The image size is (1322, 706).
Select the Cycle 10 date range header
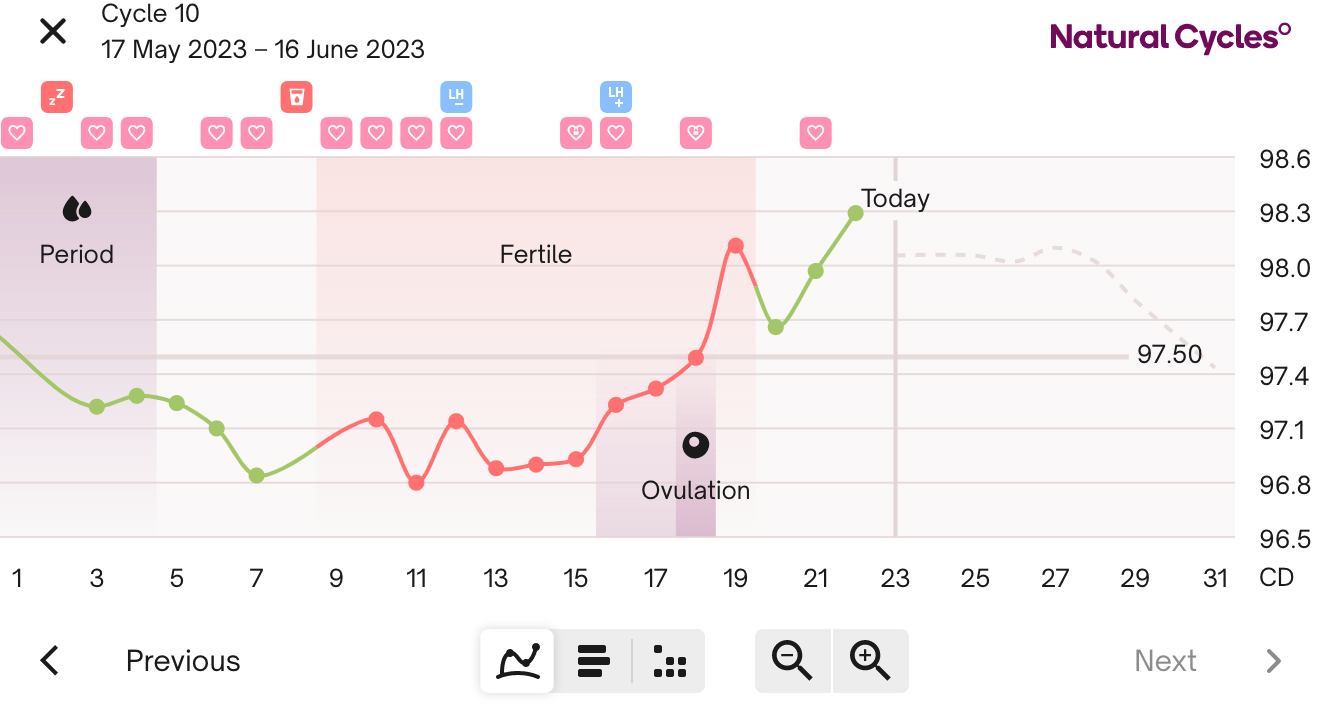pos(262,31)
